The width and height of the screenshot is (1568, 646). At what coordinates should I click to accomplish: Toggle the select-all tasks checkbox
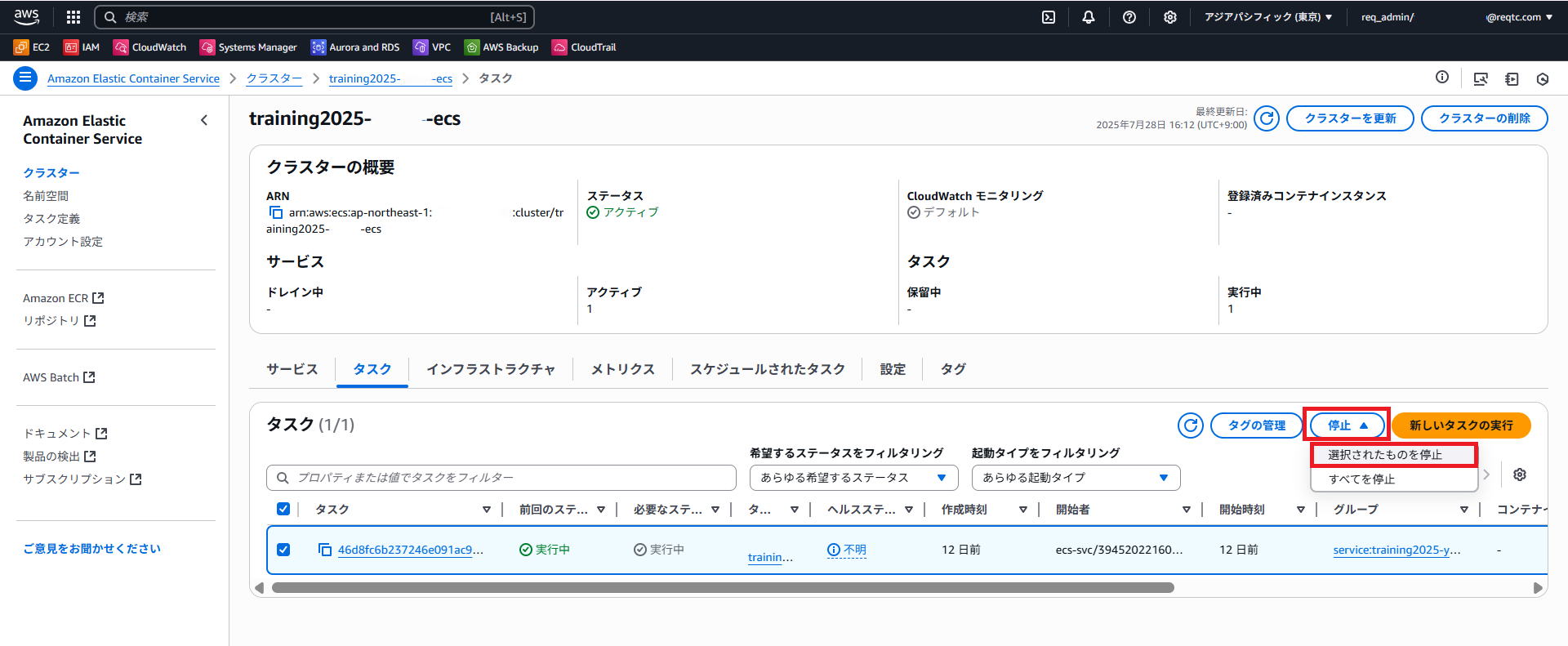pyautogui.click(x=283, y=509)
